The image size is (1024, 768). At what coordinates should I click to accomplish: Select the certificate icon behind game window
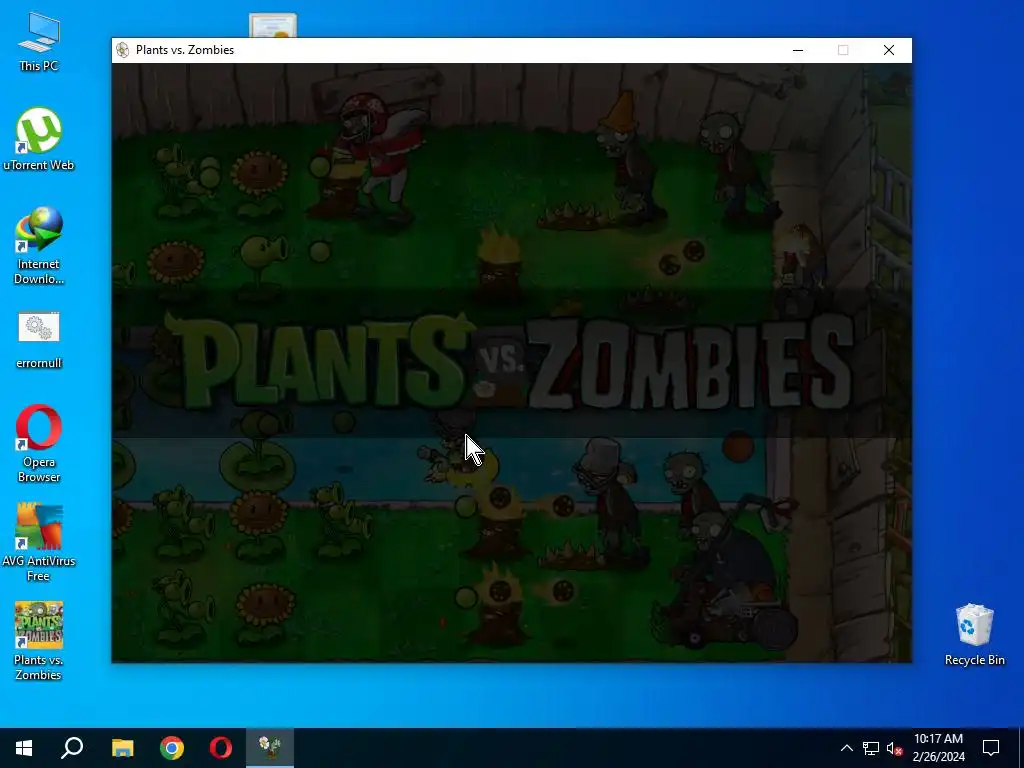(x=273, y=25)
